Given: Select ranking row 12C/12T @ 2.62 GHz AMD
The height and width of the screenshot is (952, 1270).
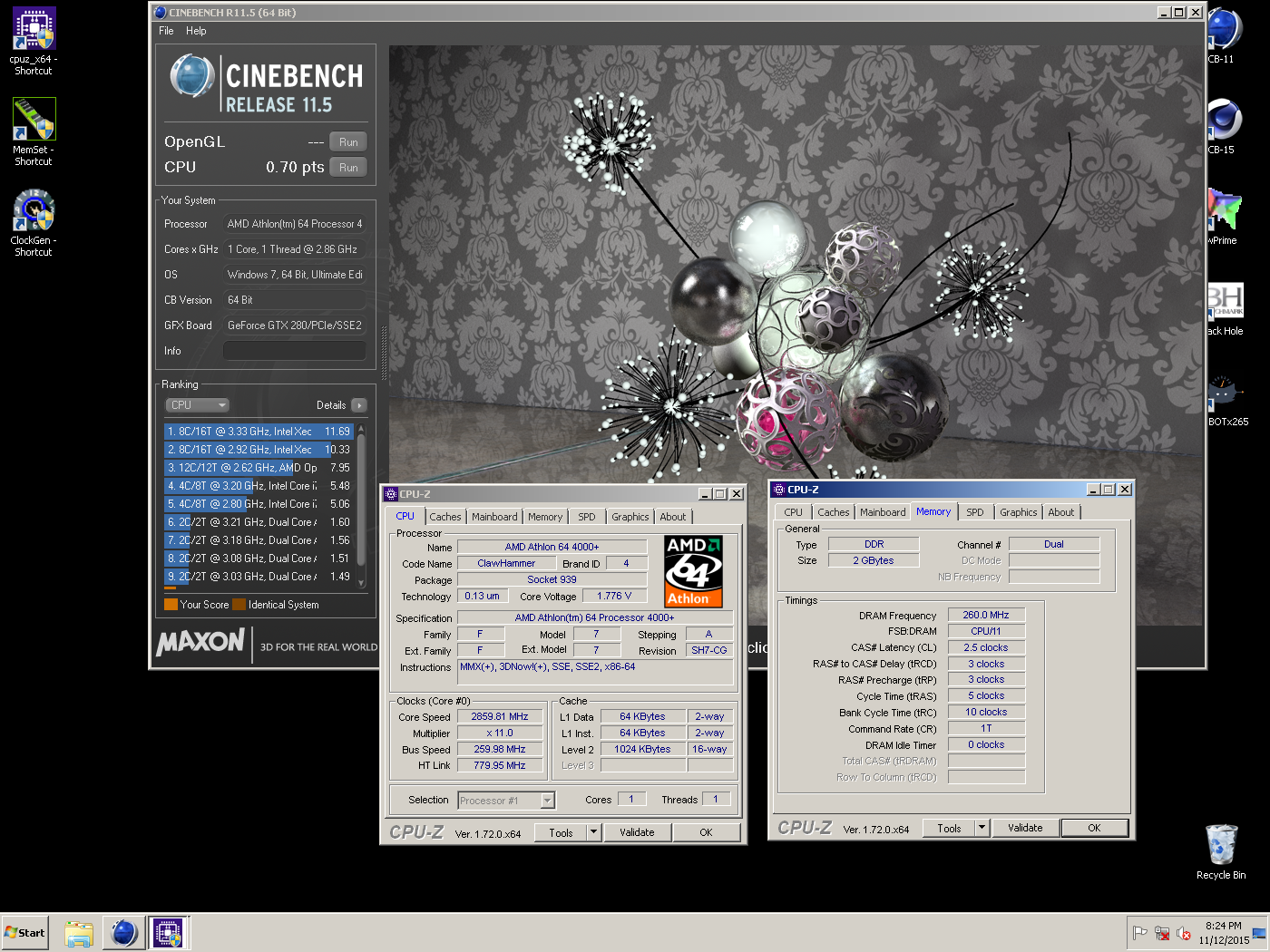Looking at the screenshot, I should (x=259, y=468).
